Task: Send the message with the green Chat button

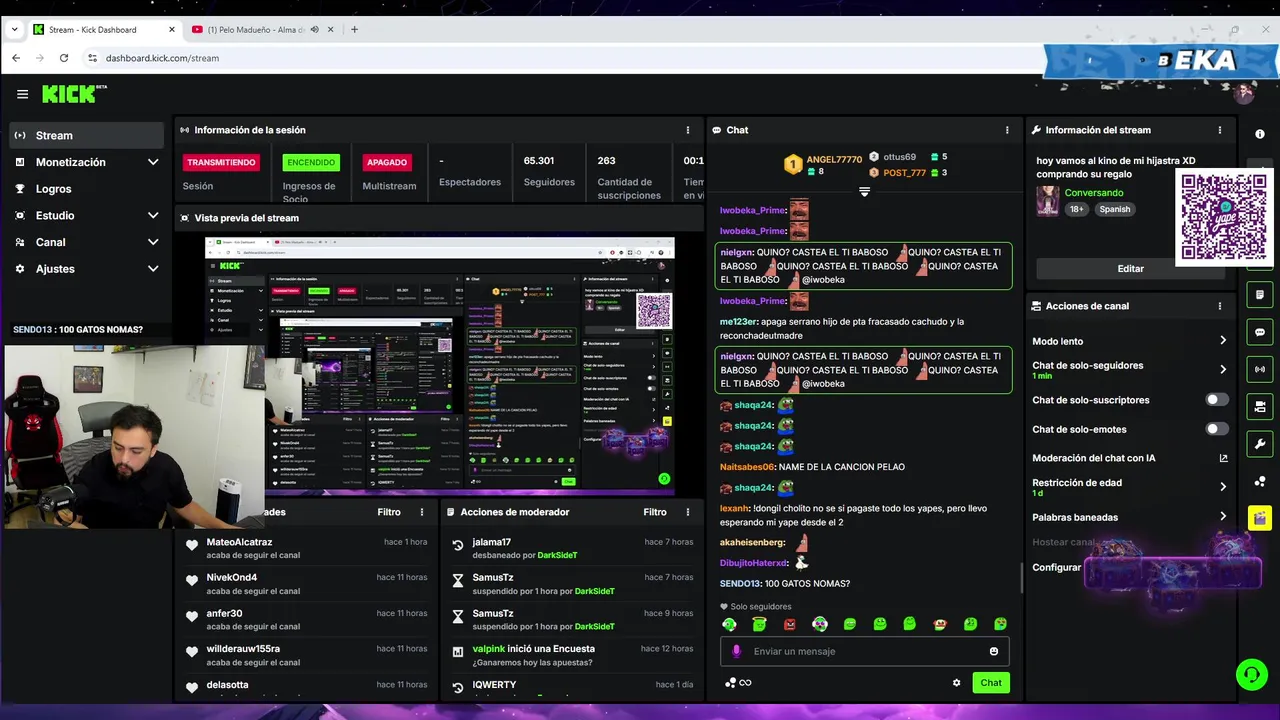Action: pyautogui.click(x=991, y=683)
